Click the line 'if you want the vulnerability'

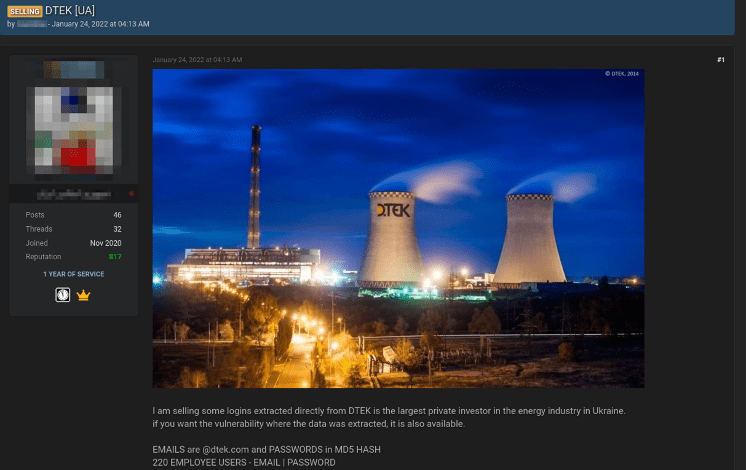point(309,424)
